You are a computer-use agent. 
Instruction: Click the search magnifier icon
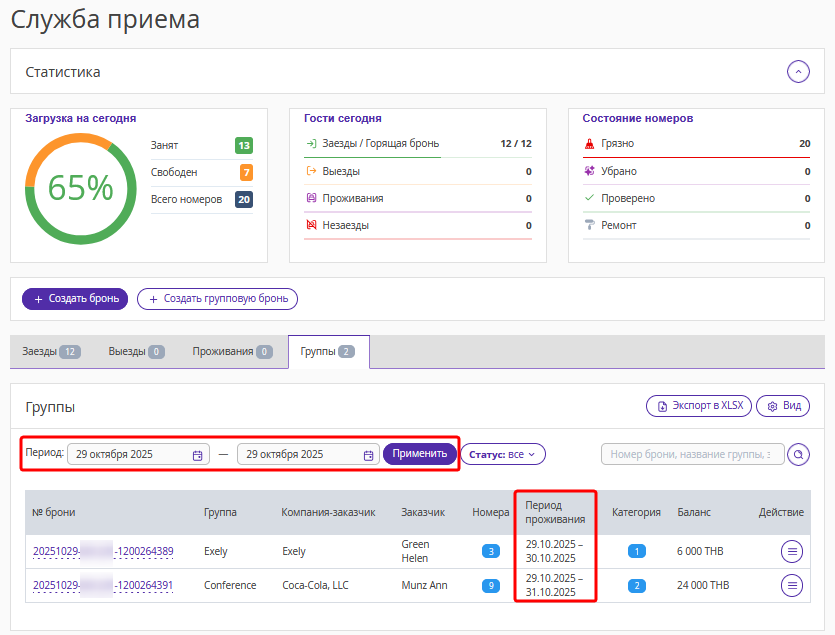tap(798, 455)
